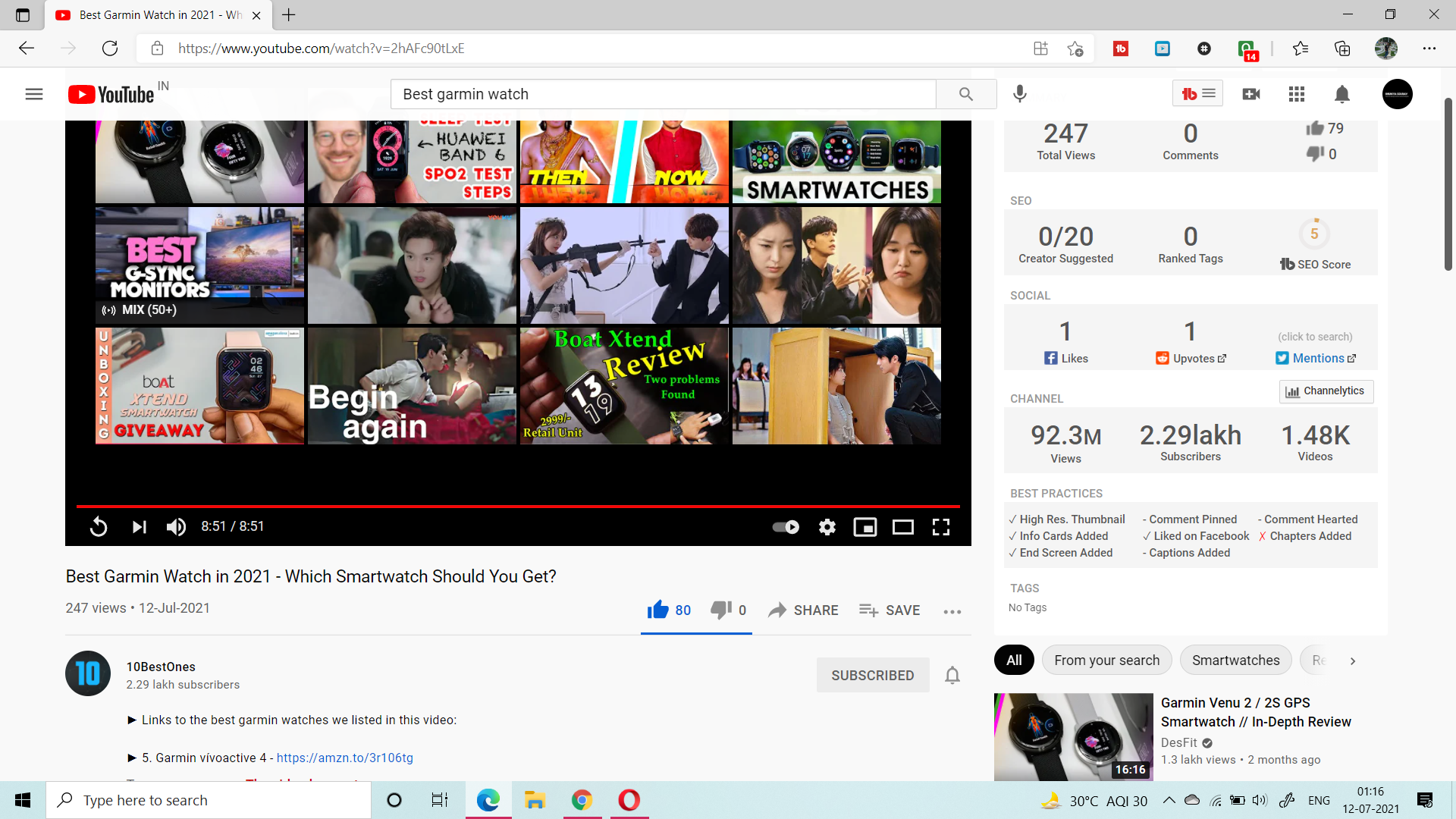Viewport: 1456px width, 819px height.
Task: Open the Channelytics button
Action: click(1326, 391)
